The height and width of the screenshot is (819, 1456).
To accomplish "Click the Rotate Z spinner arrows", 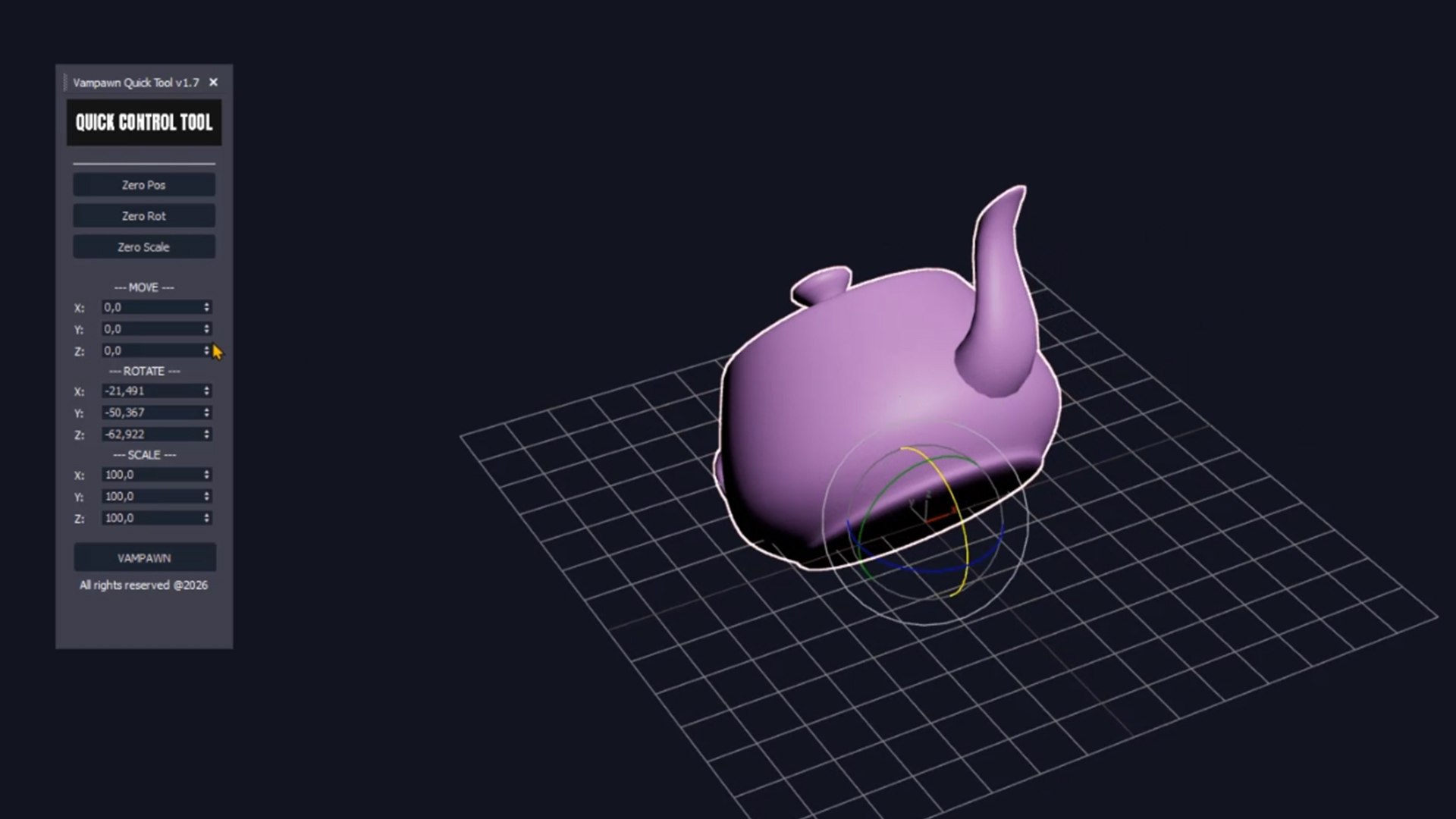I will pyautogui.click(x=206, y=435).
